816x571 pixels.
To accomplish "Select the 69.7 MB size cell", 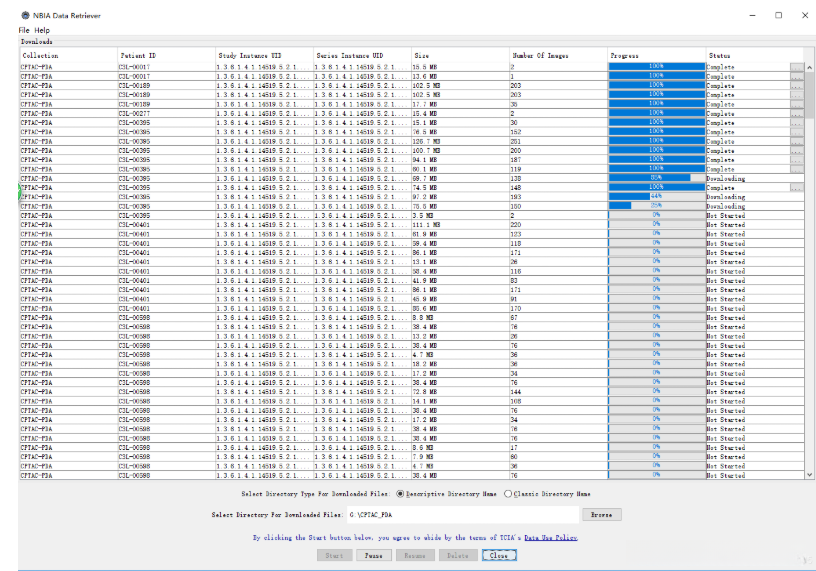I will click(x=461, y=179).
